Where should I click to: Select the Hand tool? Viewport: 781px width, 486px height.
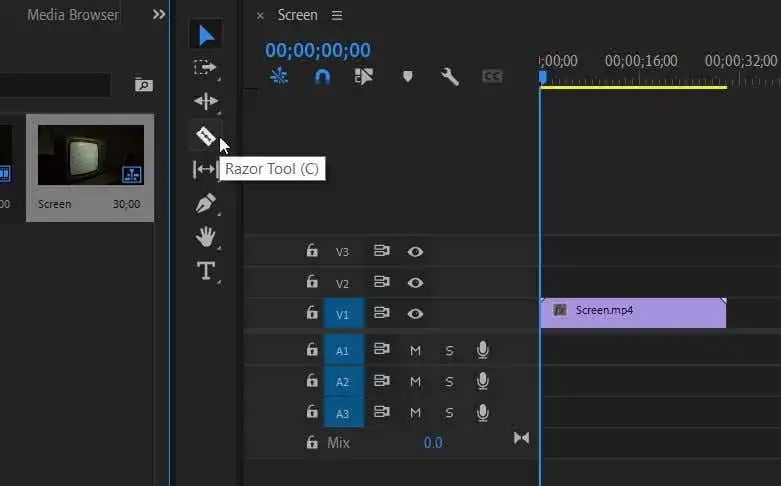point(205,237)
